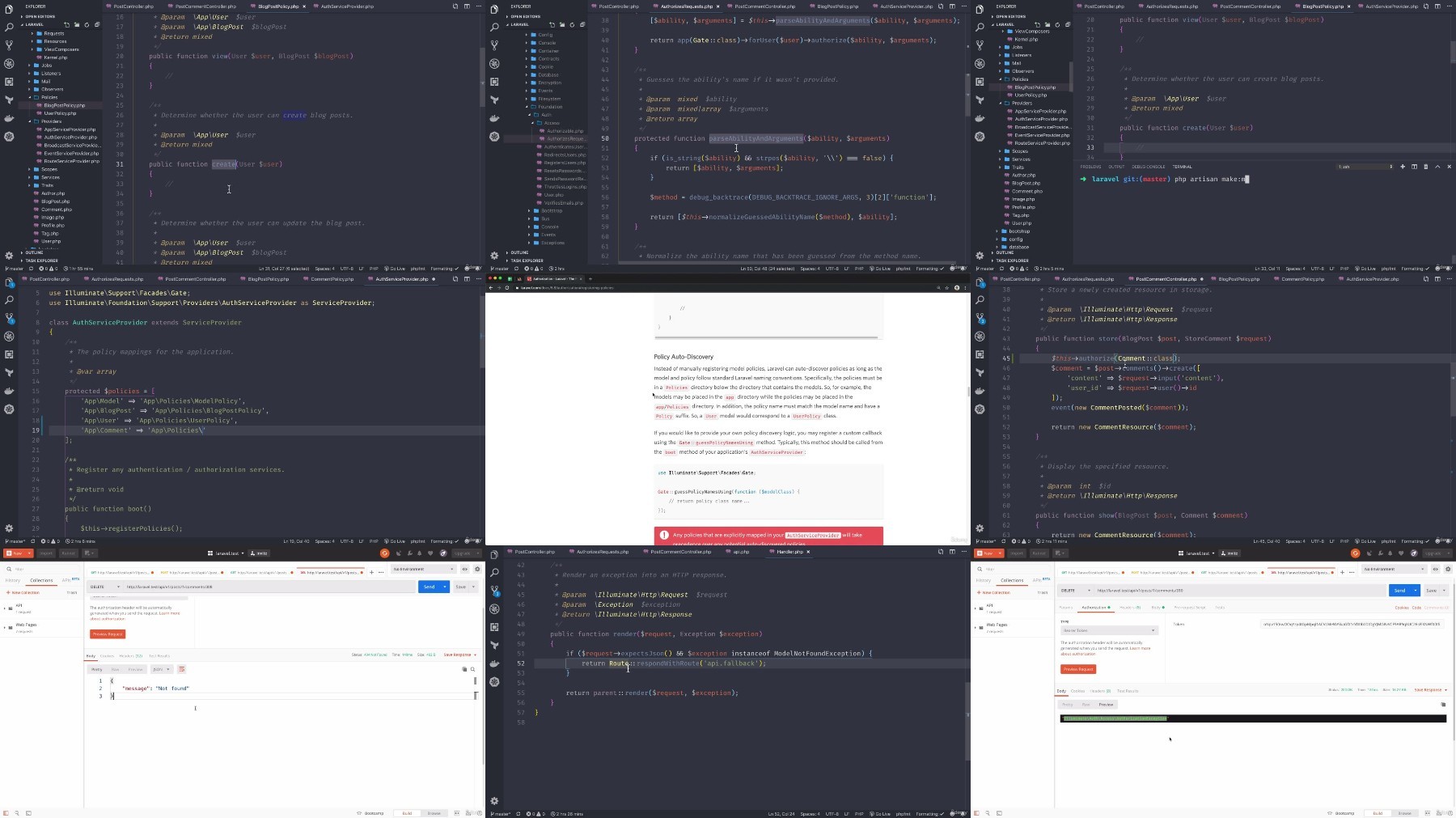Open Source Control in top-left VS Code window
This screenshot has width=1456, height=818.
pyautogui.click(x=9, y=45)
